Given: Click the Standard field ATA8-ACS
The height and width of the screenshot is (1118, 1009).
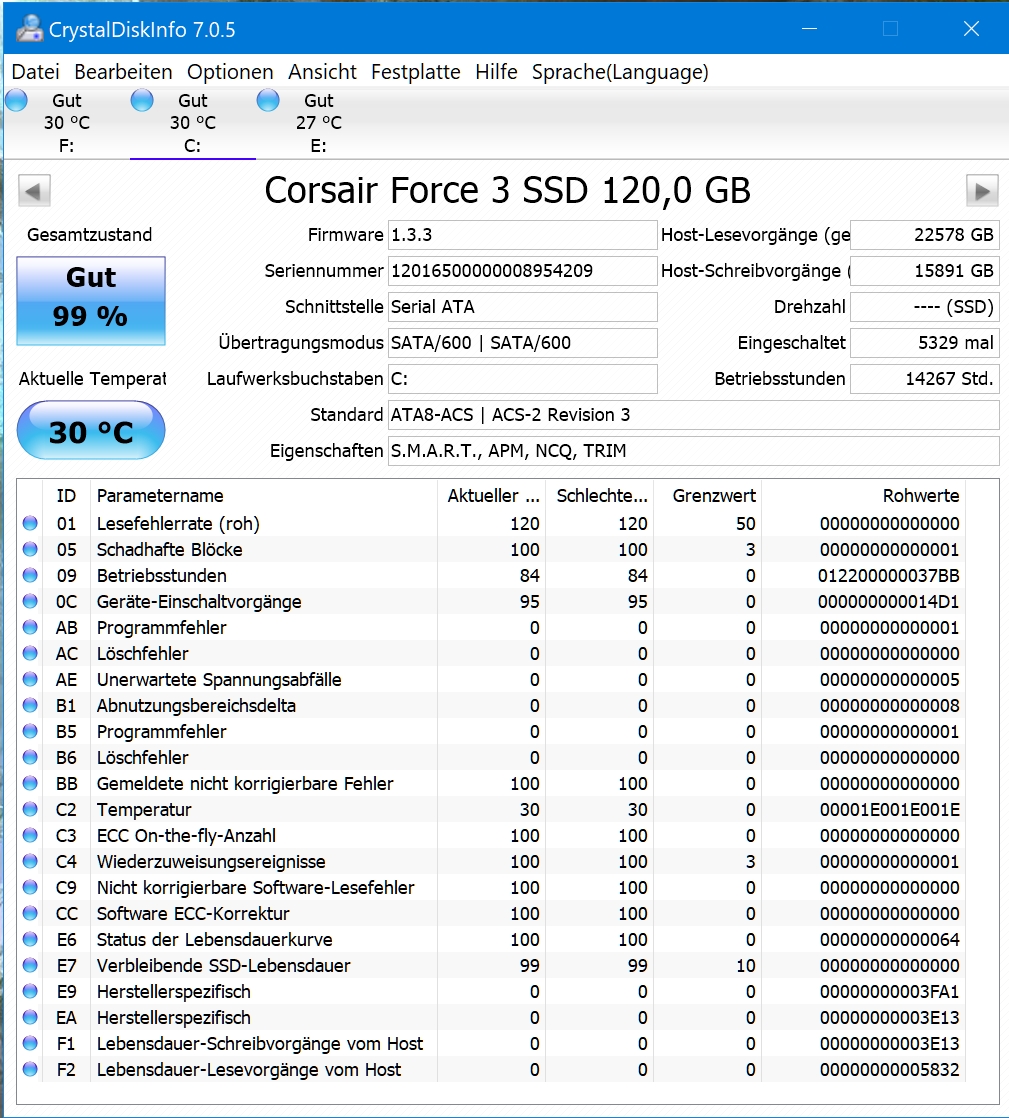Looking at the screenshot, I should (694, 415).
